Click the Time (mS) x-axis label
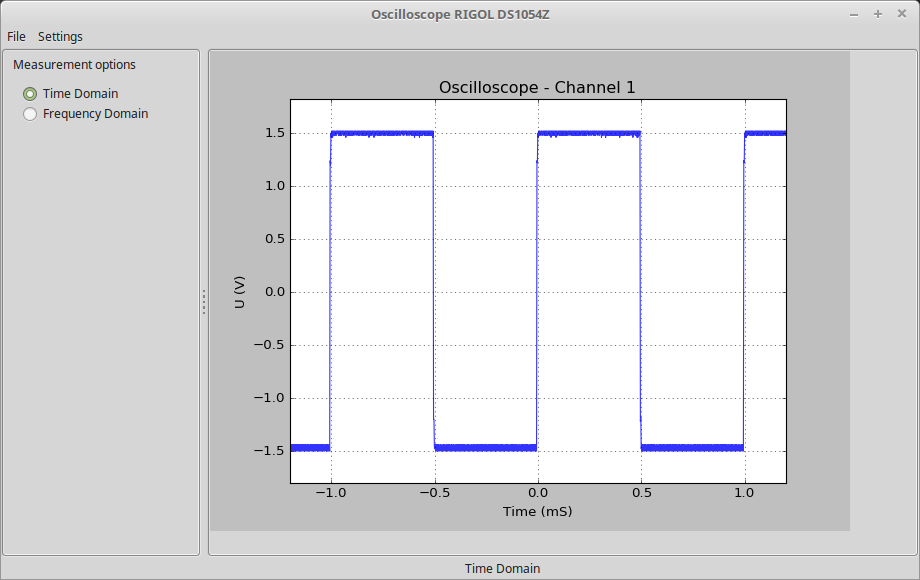 [537, 511]
